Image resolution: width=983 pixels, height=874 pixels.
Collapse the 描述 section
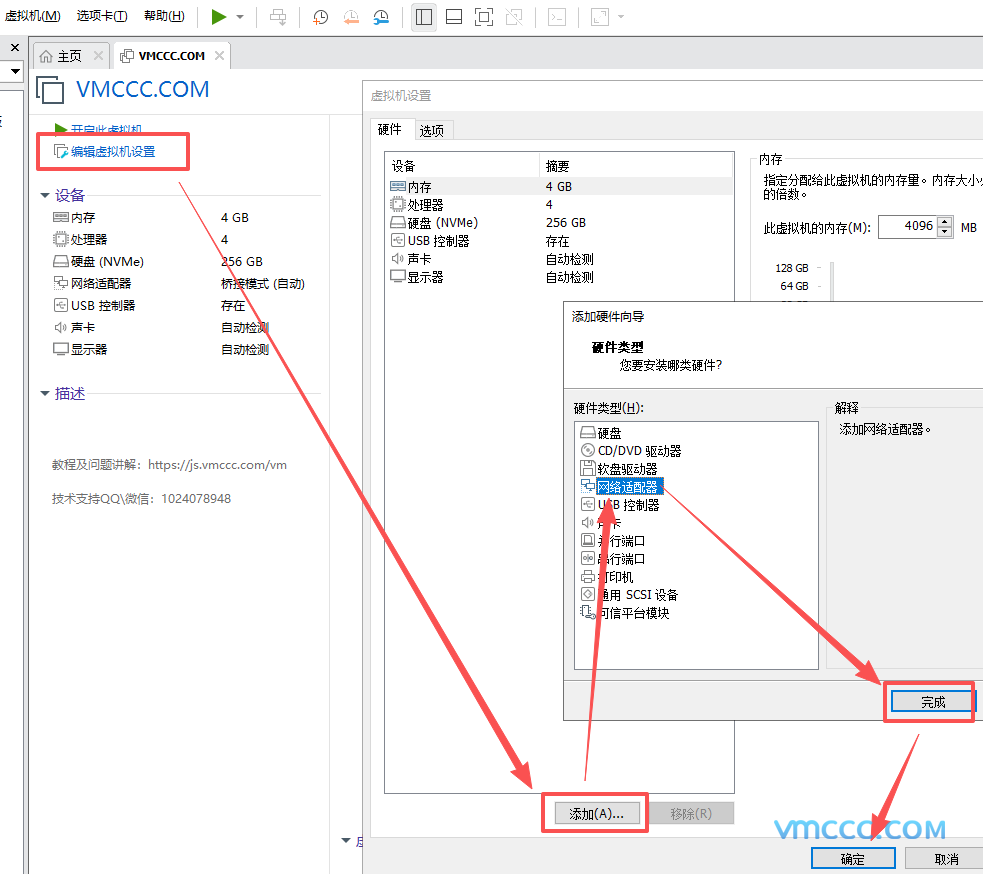(45, 394)
